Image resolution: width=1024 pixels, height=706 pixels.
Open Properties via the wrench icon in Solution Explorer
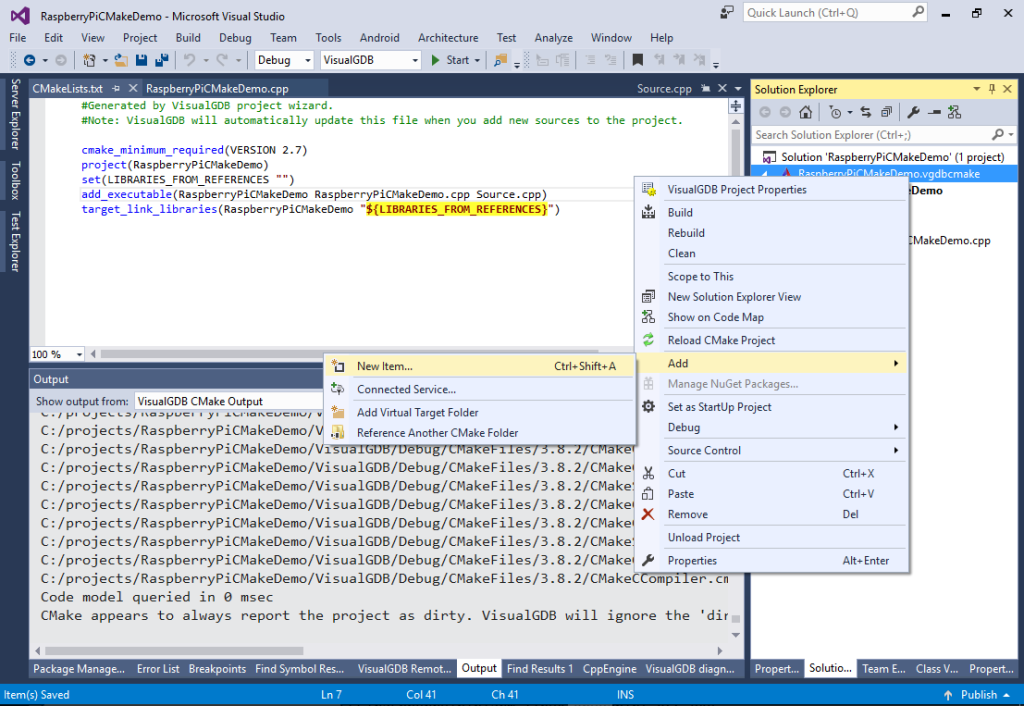pos(913,112)
